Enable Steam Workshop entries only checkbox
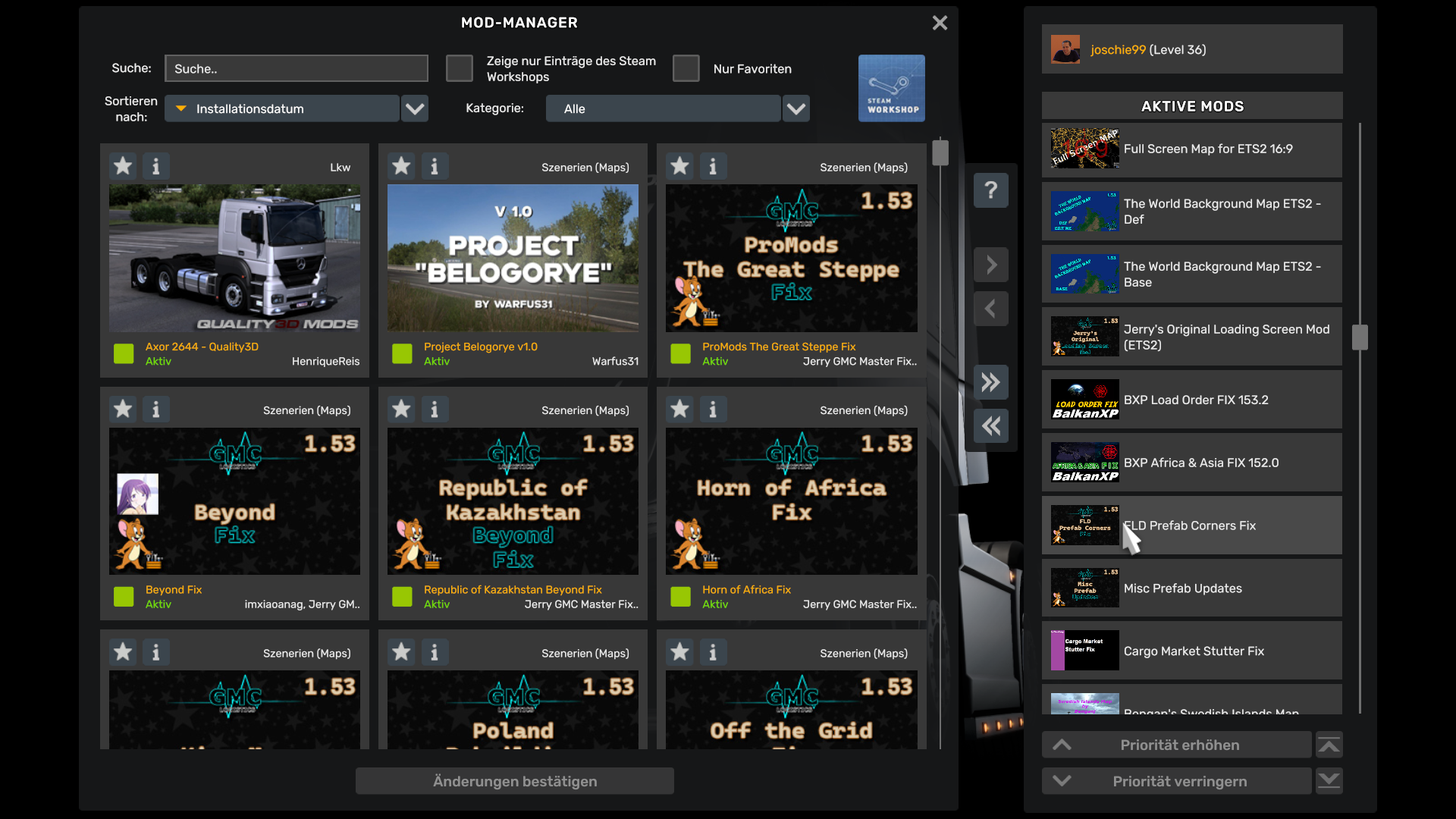The width and height of the screenshot is (1456, 819). [459, 68]
